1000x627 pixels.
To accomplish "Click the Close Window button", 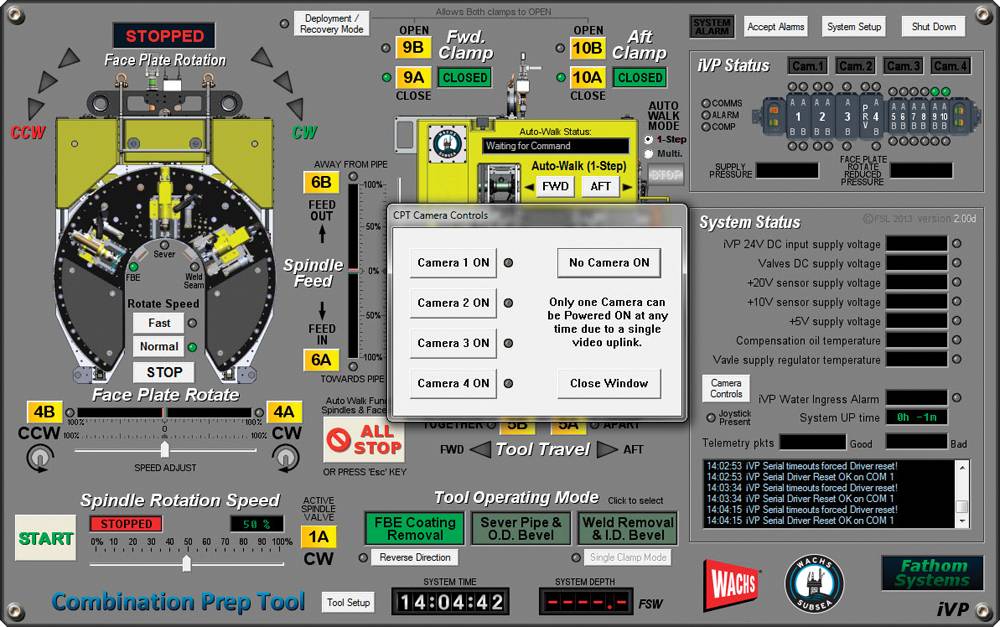I will pos(609,383).
